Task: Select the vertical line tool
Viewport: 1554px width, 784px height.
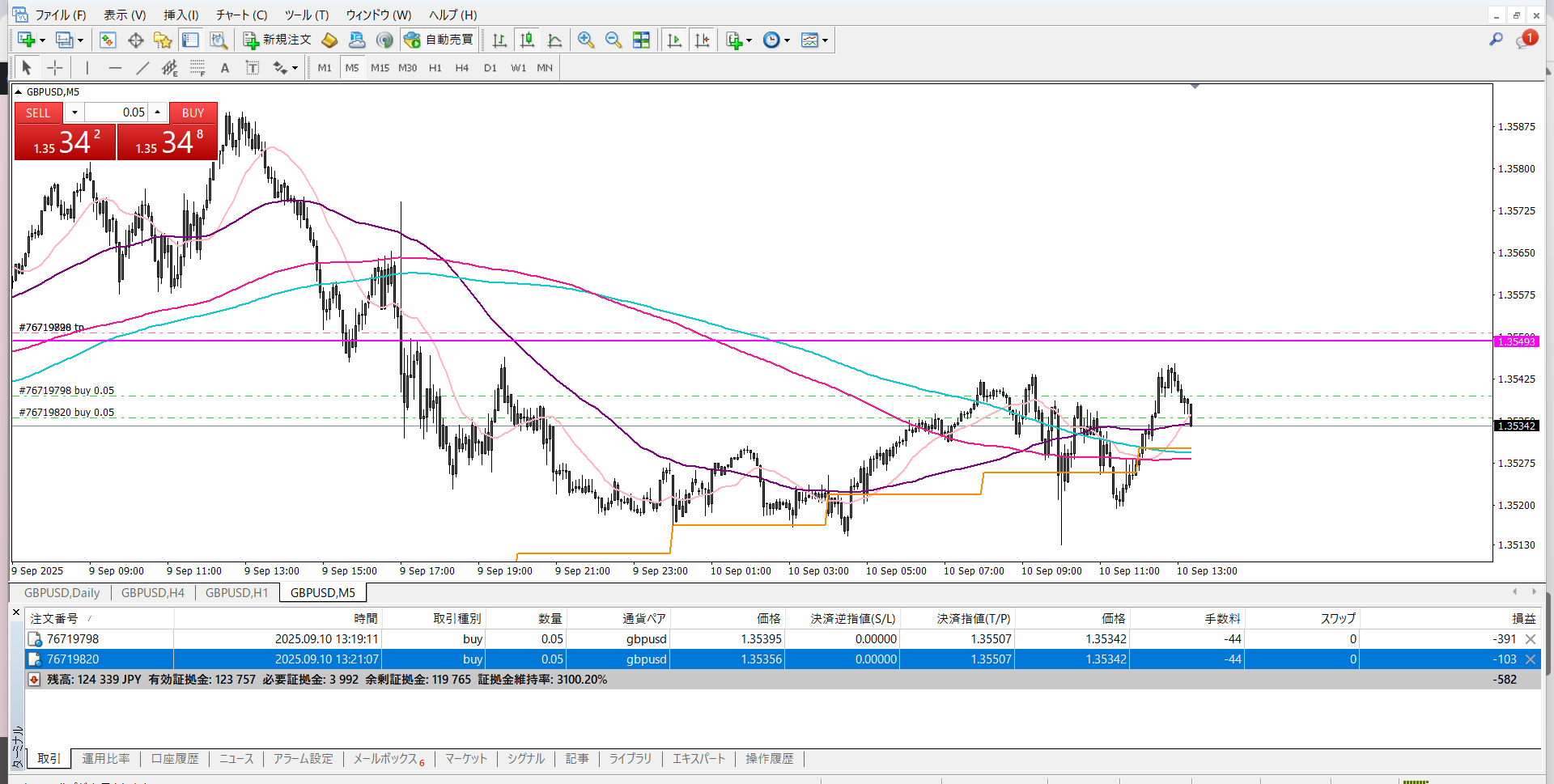Action: (87, 68)
